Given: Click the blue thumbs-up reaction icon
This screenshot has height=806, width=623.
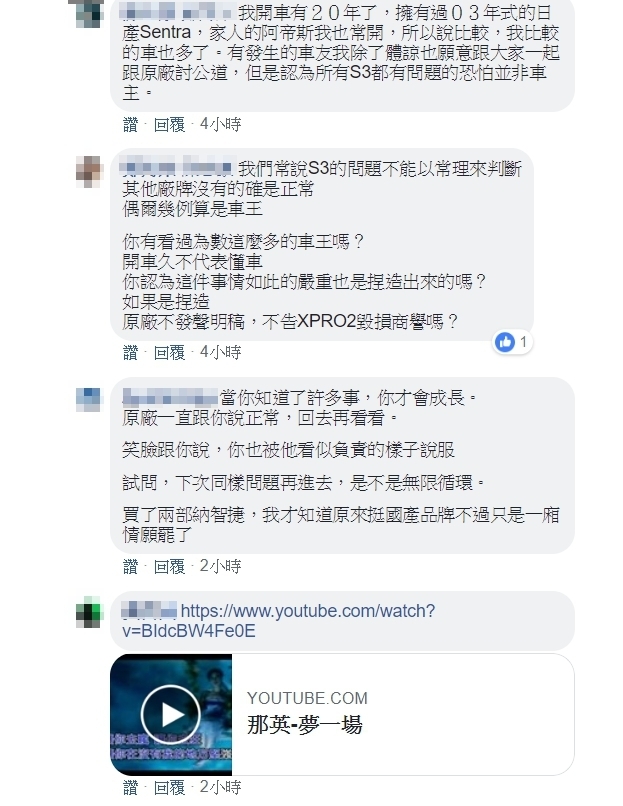Looking at the screenshot, I should 505,342.
